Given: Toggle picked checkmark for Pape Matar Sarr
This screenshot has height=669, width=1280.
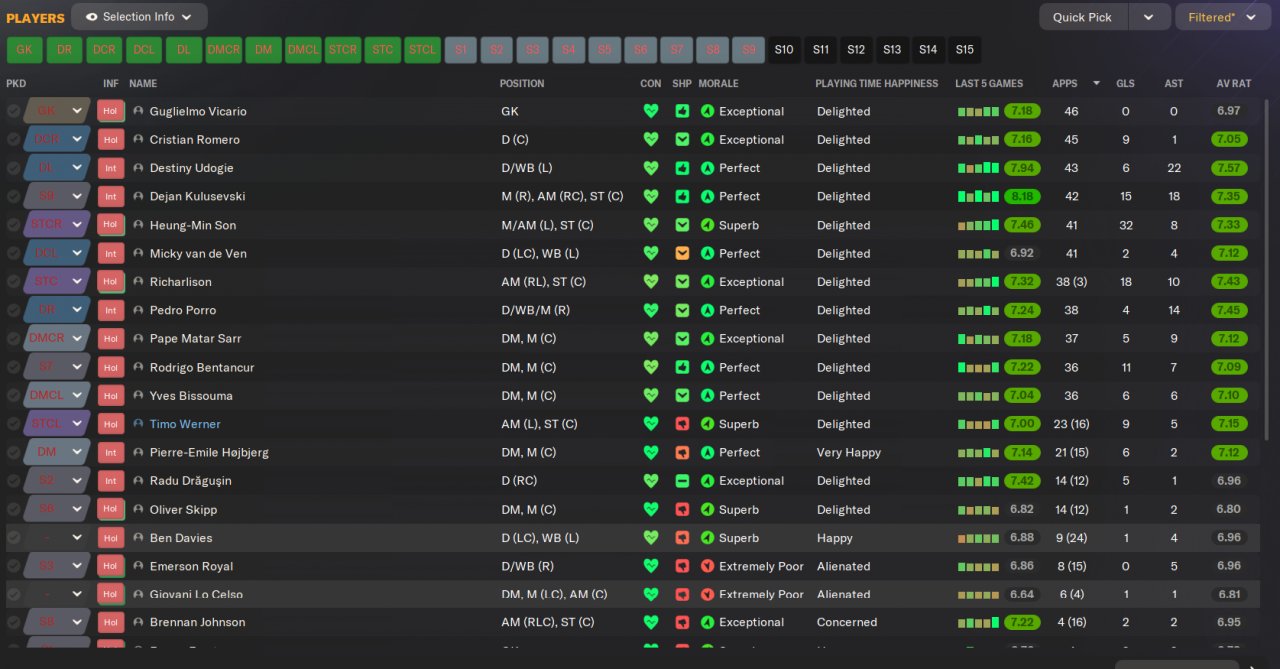Looking at the screenshot, I should click(x=13, y=338).
